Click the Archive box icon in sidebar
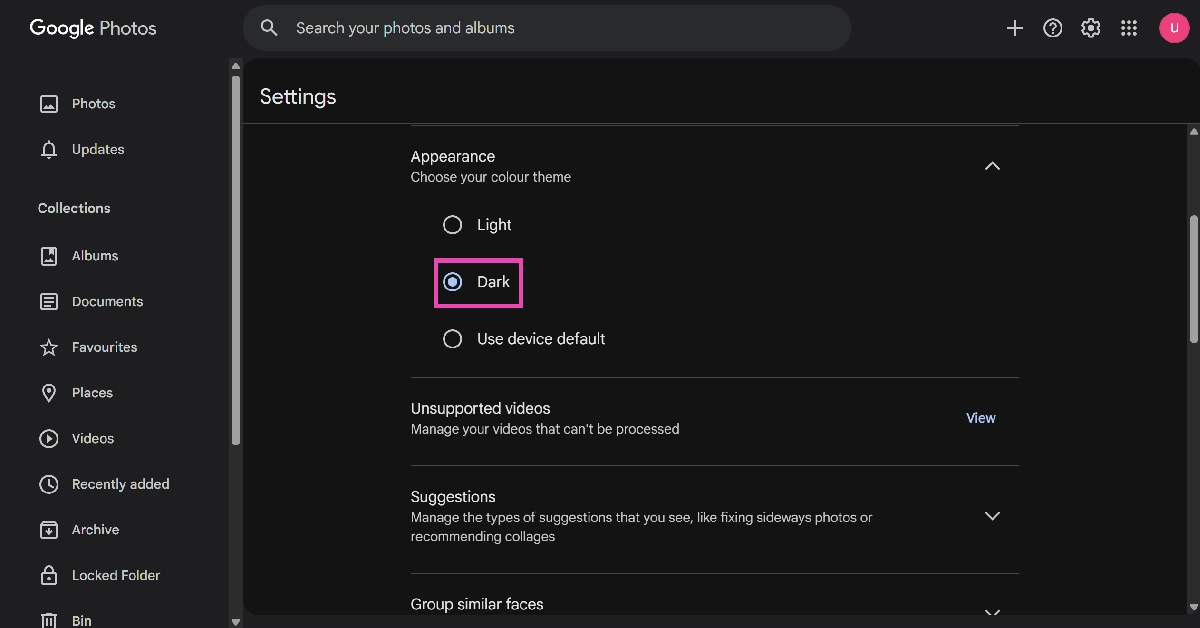Screen dimensions: 1200x628 coord(48,530)
